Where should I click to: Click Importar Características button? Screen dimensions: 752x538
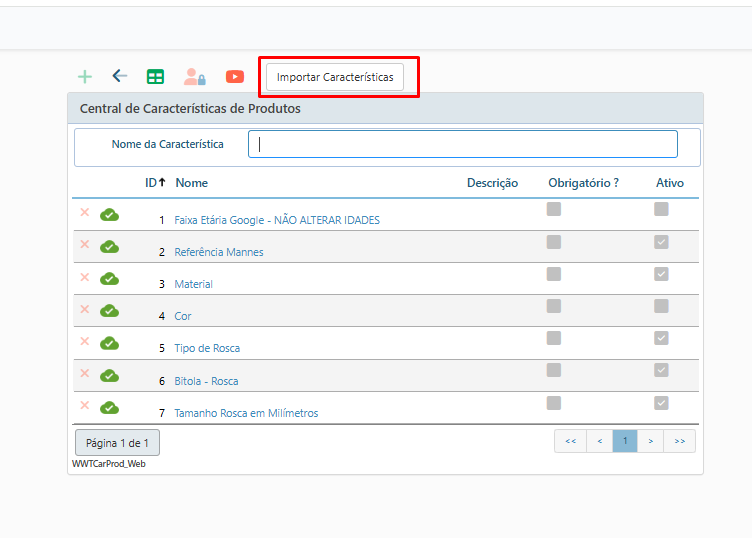coord(335,77)
